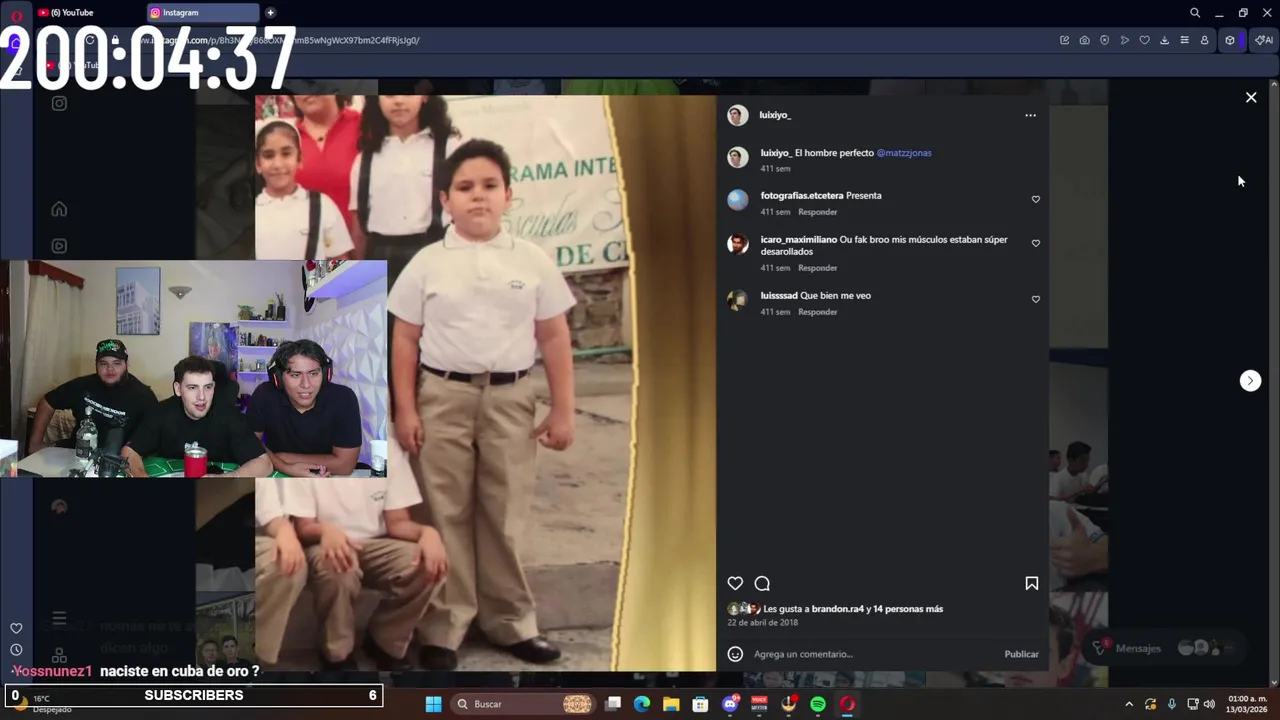Viewport: 1280px width, 720px height.
Task: Search open tabs magnifier icon
Action: point(1195,13)
